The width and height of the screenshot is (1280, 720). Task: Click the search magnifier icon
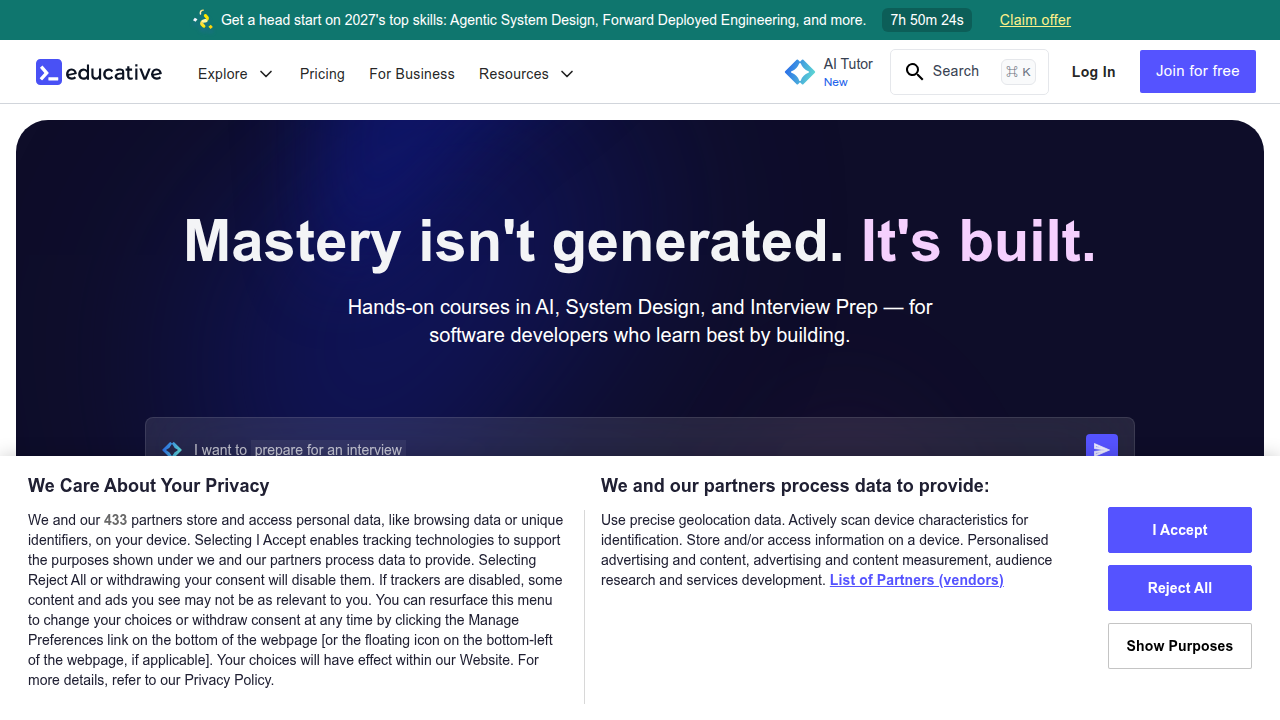coord(914,72)
